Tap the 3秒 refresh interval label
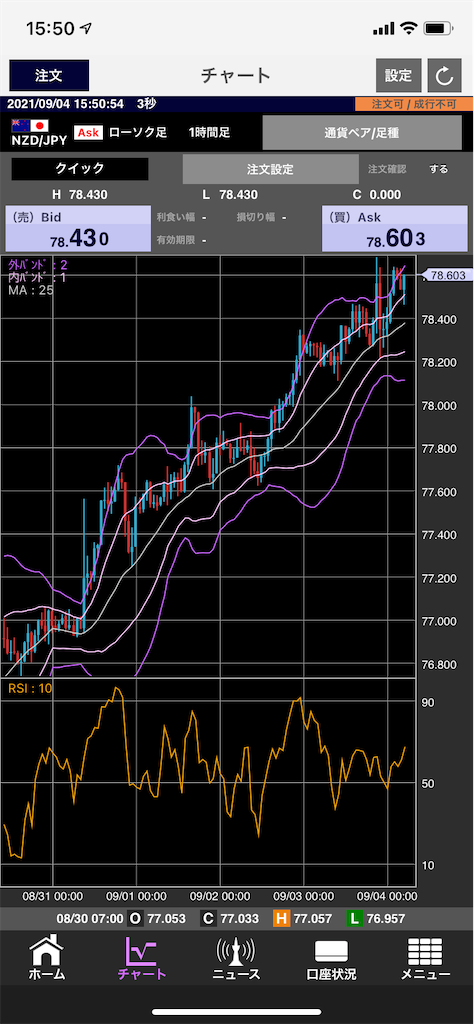This screenshot has width=474, height=1024. pos(146,104)
